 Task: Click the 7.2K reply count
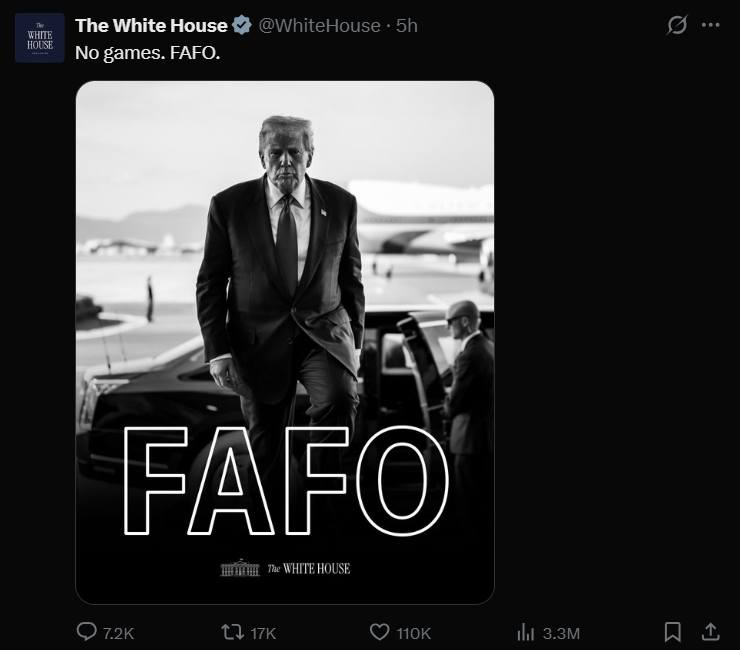pyautogui.click(x=118, y=633)
